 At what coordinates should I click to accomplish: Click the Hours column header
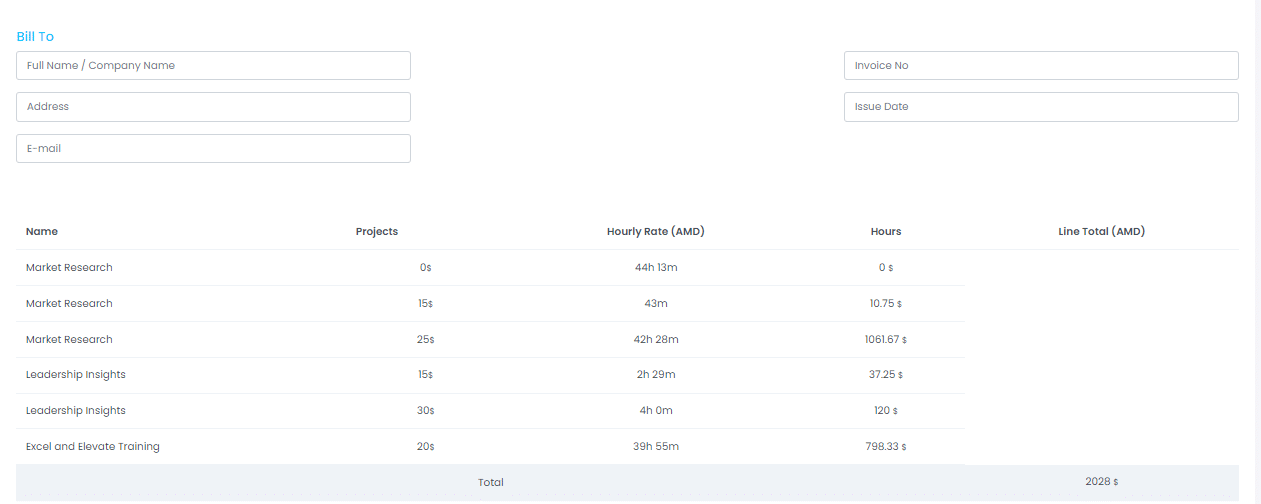click(x=886, y=231)
